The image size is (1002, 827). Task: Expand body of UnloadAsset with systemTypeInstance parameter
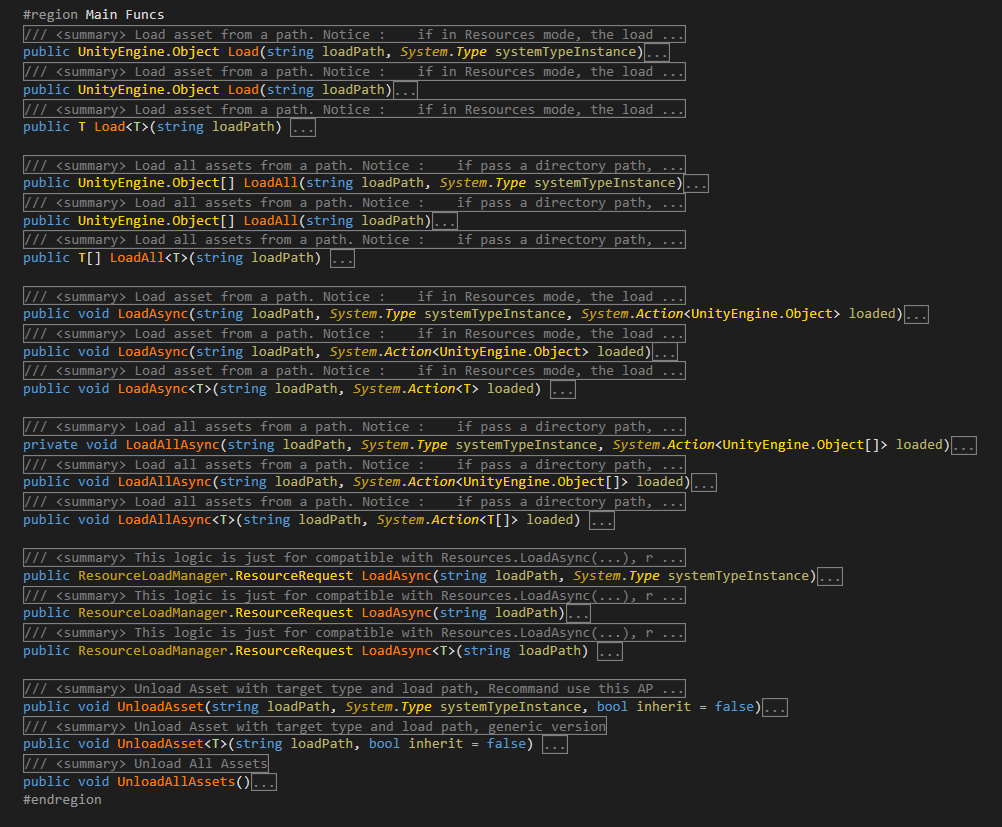coord(775,707)
